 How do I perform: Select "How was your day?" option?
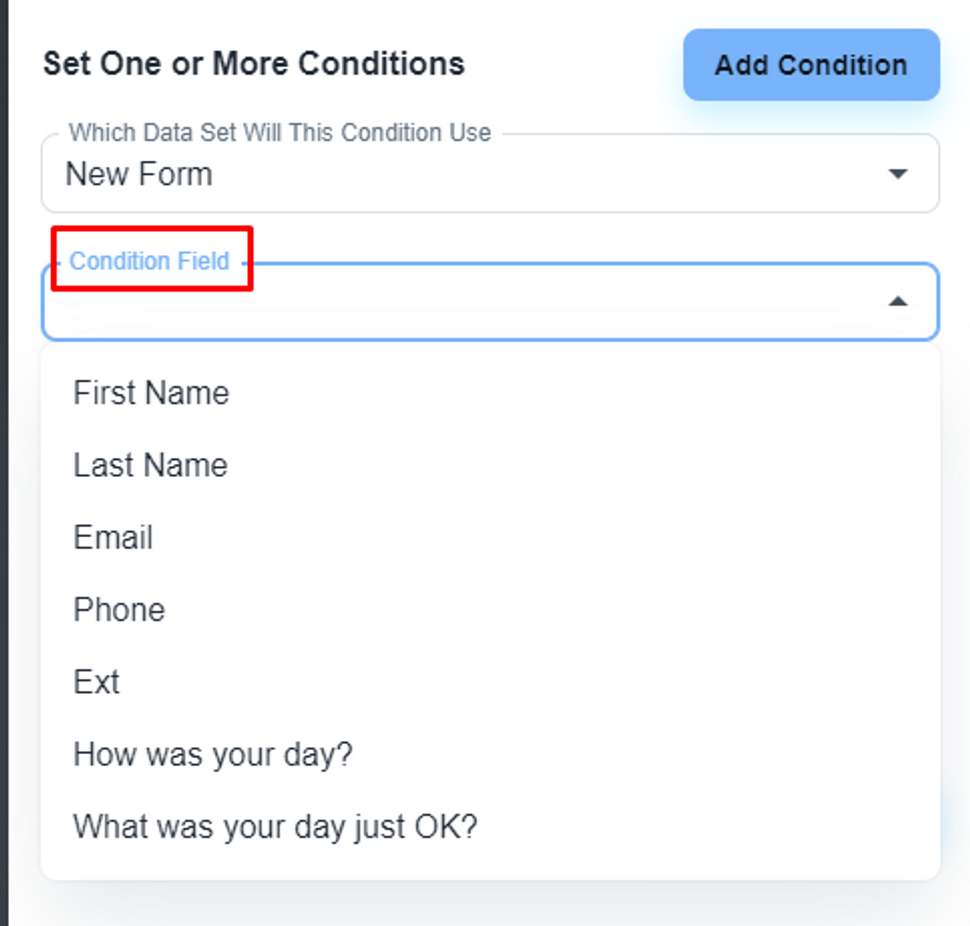(x=213, y=754)
